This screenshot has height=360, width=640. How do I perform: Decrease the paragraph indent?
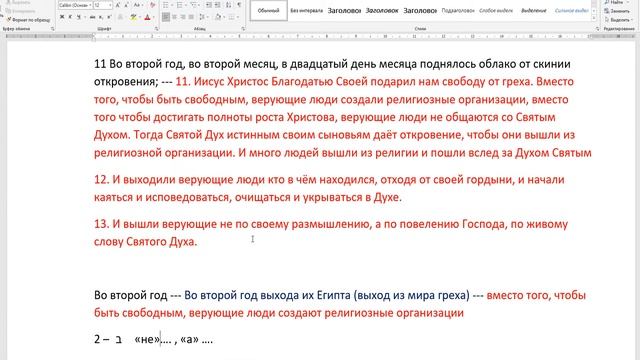(x=209, y=5)
